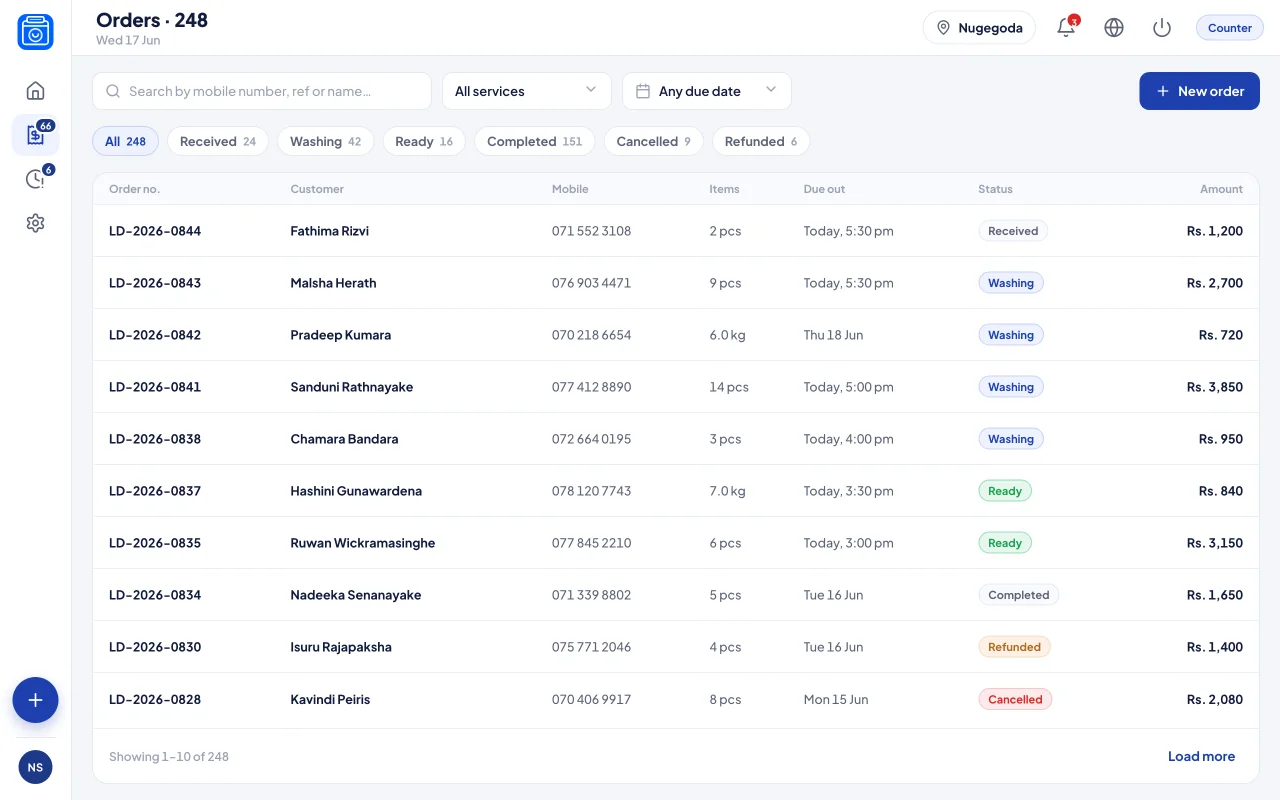Click Ready status badge for Hashini Gunawardena

click(x=1005, y=491)
